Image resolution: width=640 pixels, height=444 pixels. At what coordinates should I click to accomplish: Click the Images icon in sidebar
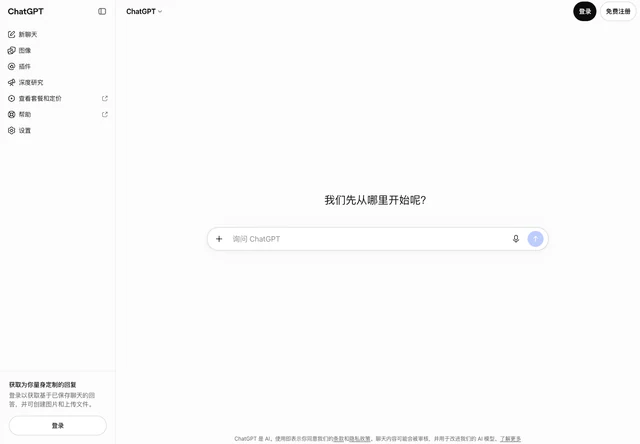11,50
